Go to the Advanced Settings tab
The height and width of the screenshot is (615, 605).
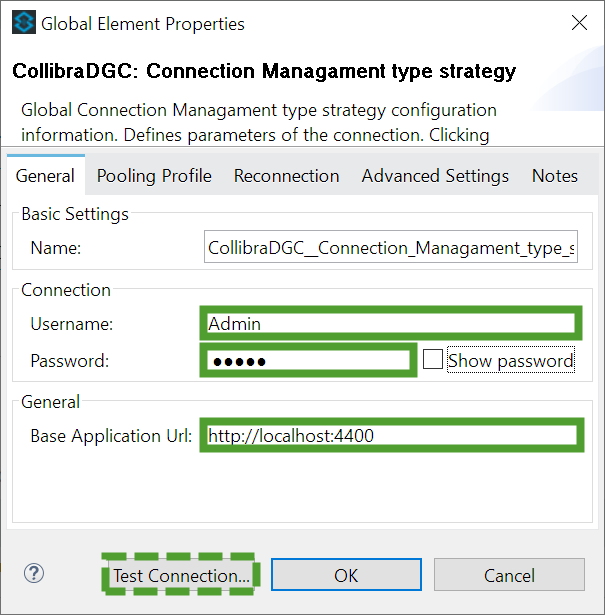435,175
